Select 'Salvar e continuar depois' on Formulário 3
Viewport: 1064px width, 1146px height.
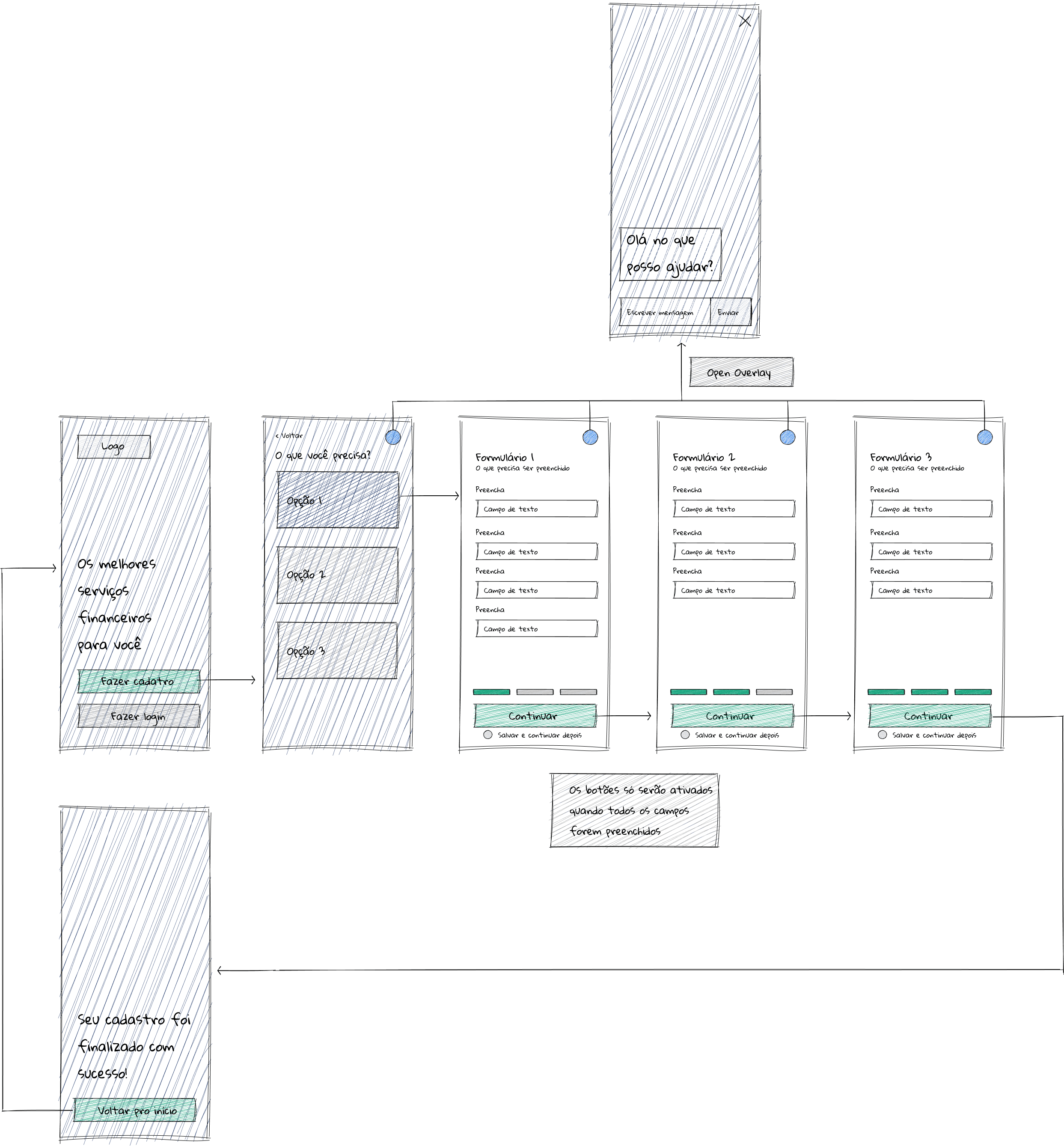tap(883, 735)
